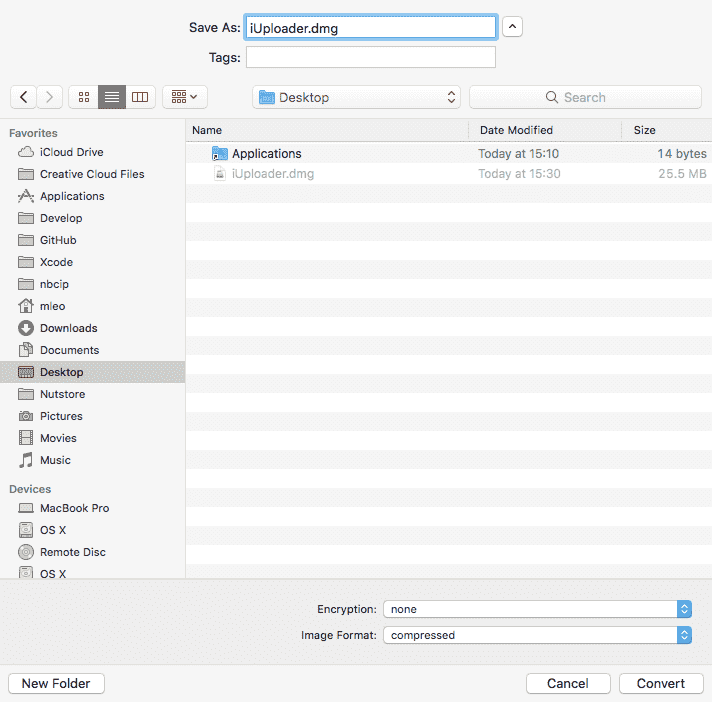Open the GitHub folder icon
The height and width of the screenshot is (702, 712).
pyautogui.click(x=26, y=240)
